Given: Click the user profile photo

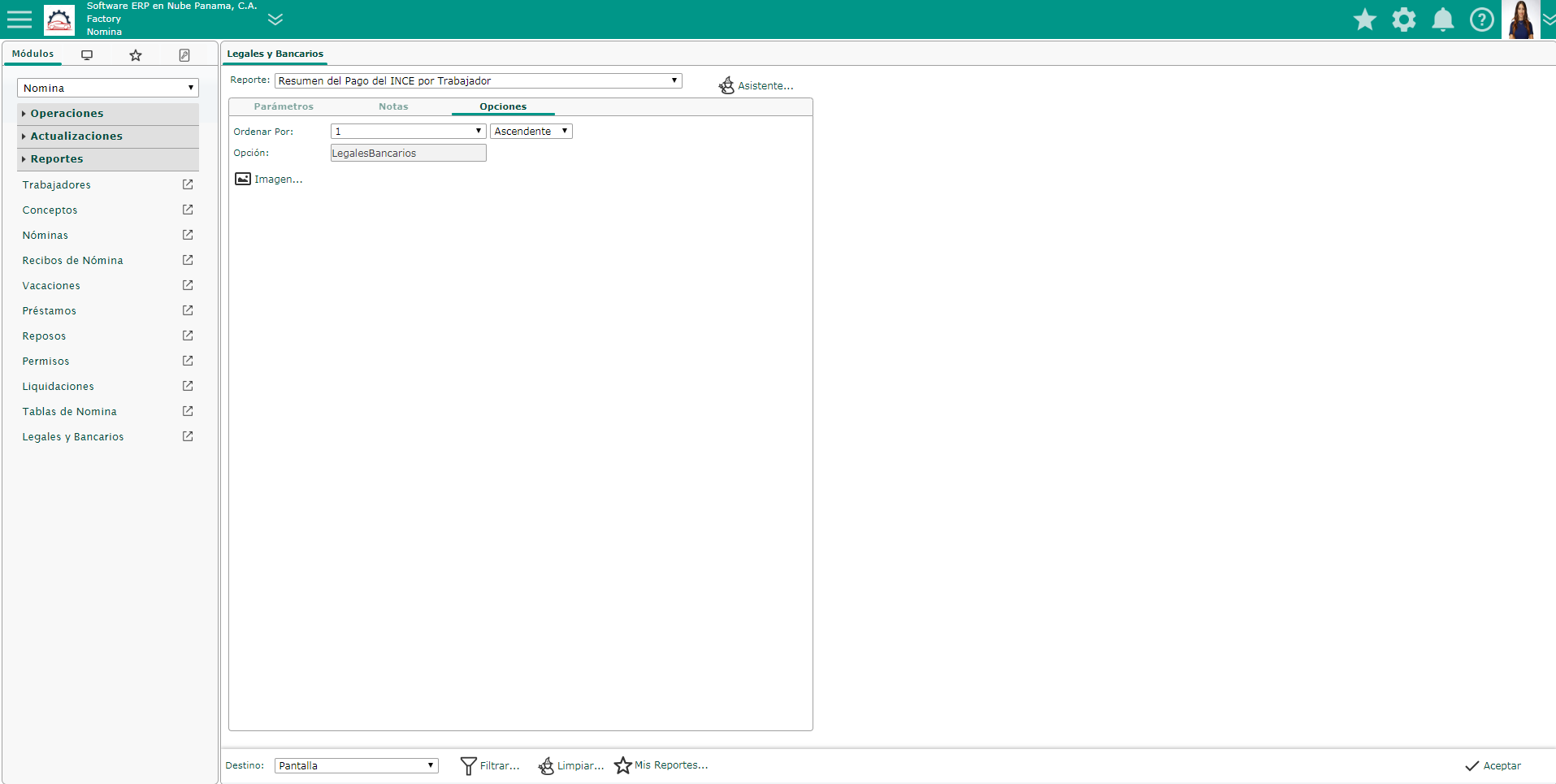Looking at the screenshot, I should point(1521,19).
